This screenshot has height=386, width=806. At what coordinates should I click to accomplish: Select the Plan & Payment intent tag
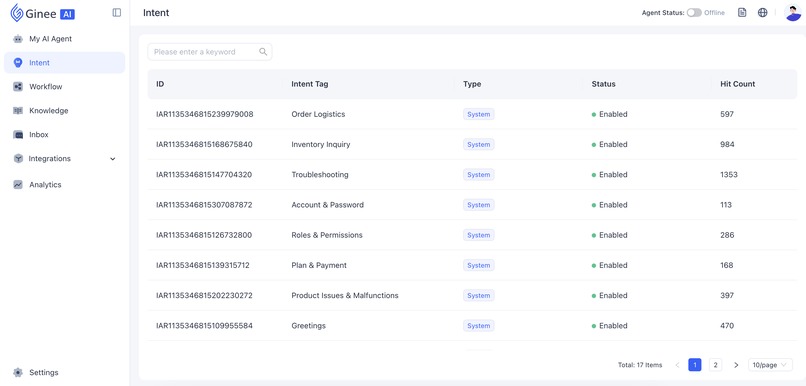pyautogui.click(x=319, y=265)
